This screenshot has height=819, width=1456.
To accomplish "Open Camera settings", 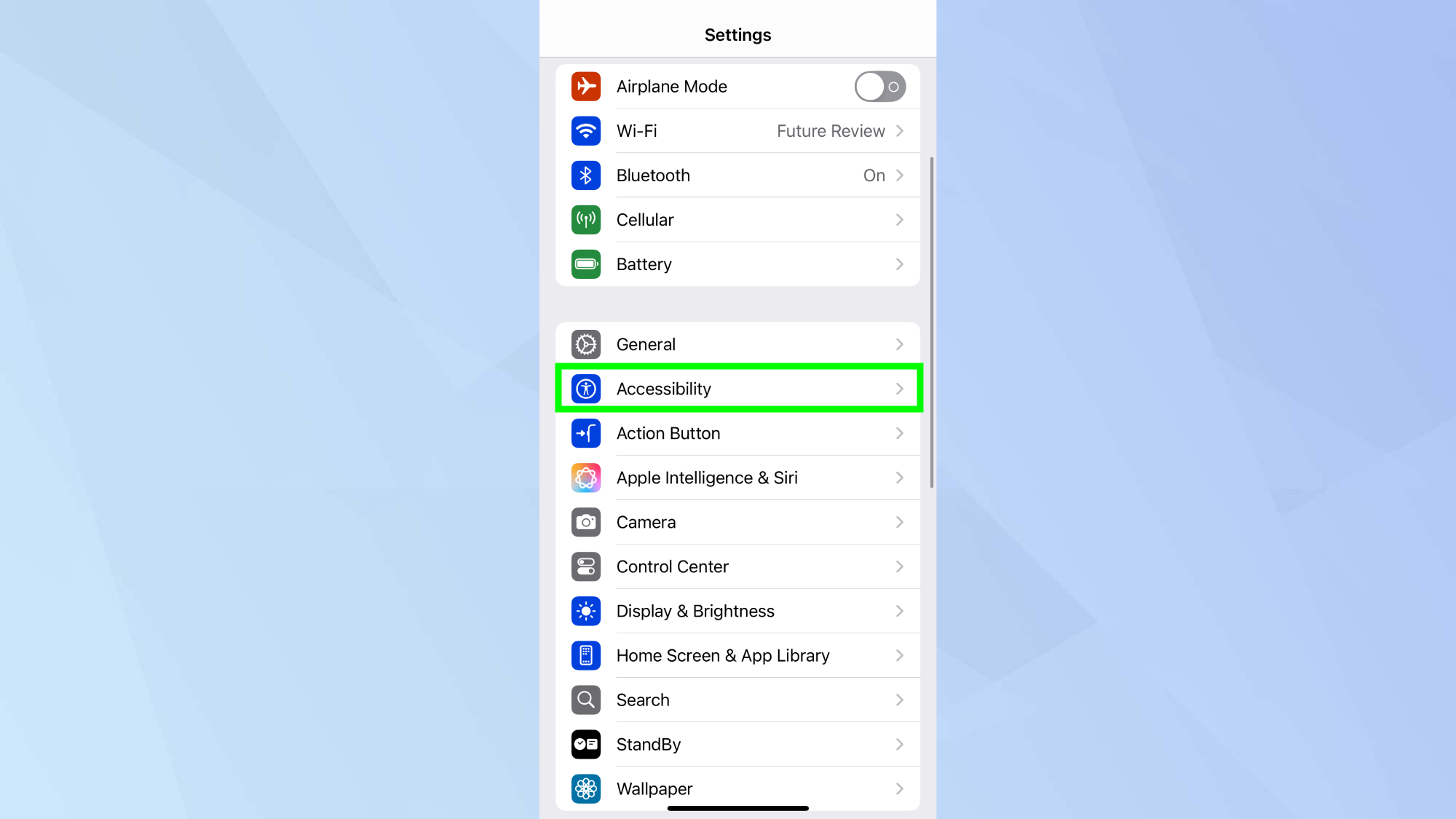I will tap(737, 522).
